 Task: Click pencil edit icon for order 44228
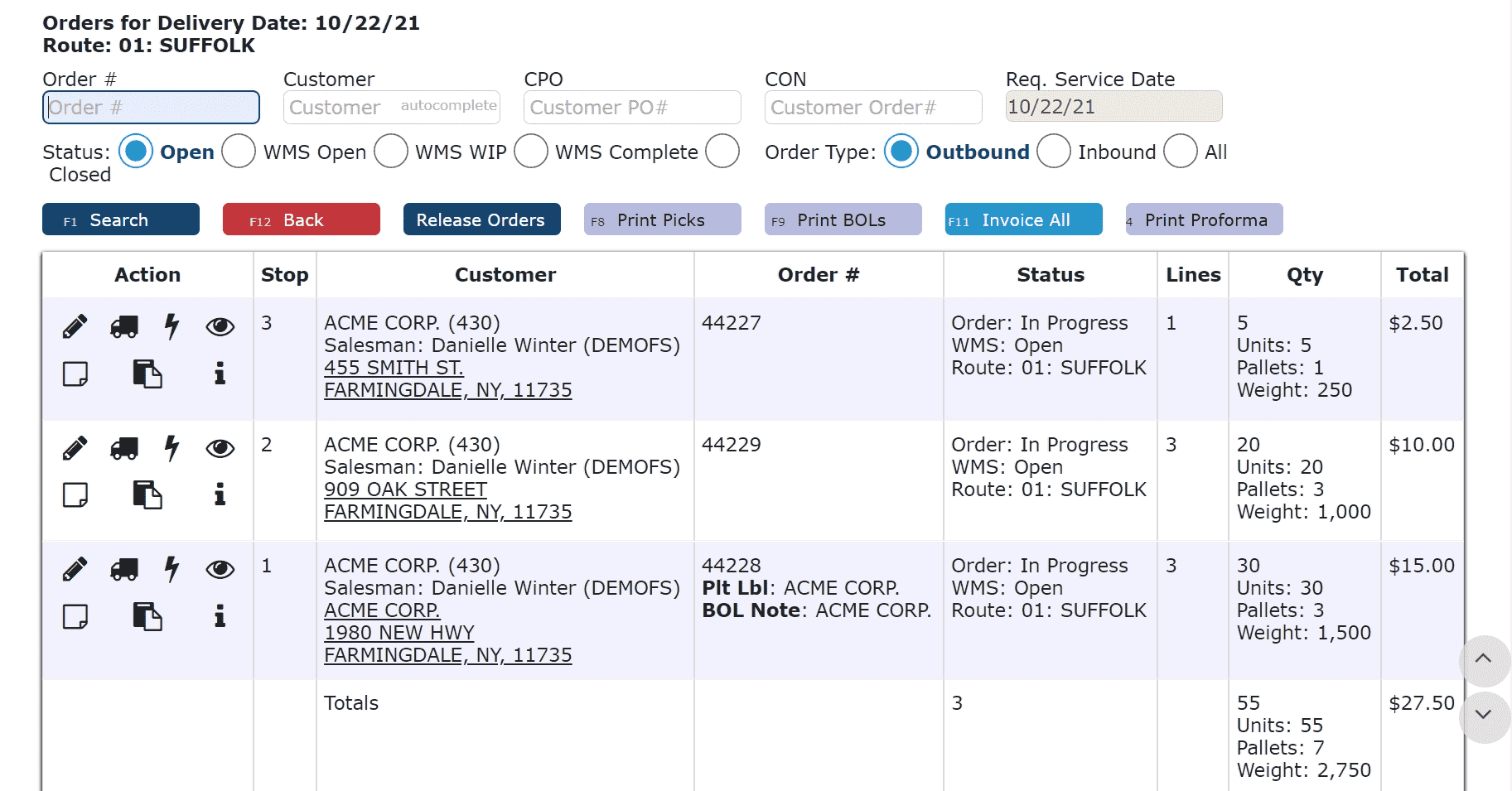click(x=75, y=569)
